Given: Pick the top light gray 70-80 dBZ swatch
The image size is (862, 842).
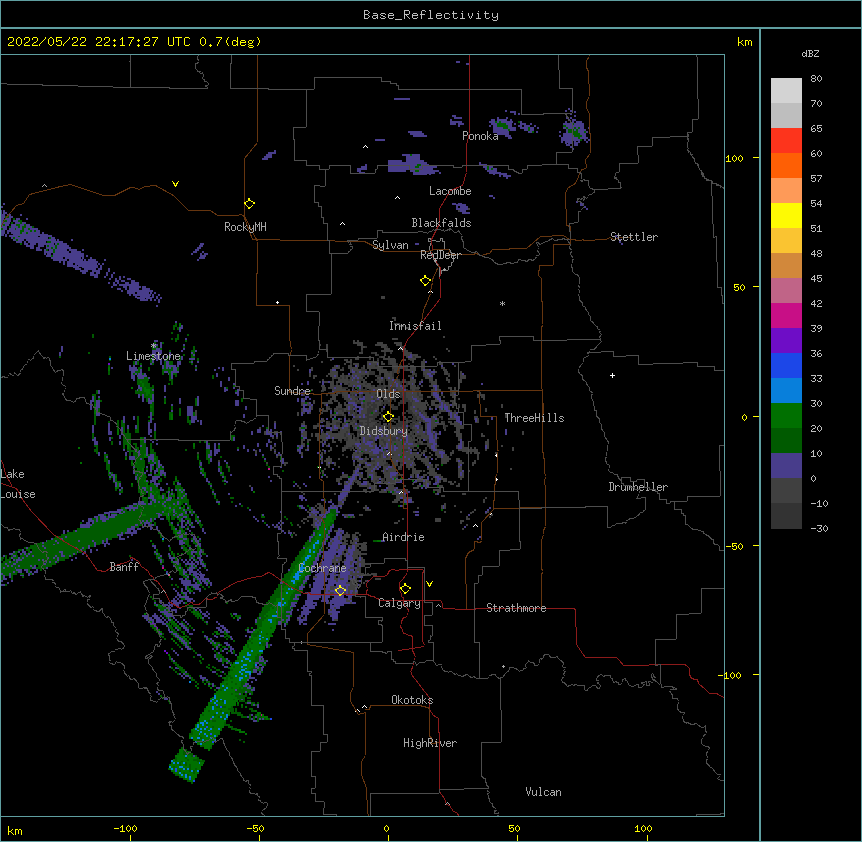Looking at the screenshot, I should [x=786, y=90].
